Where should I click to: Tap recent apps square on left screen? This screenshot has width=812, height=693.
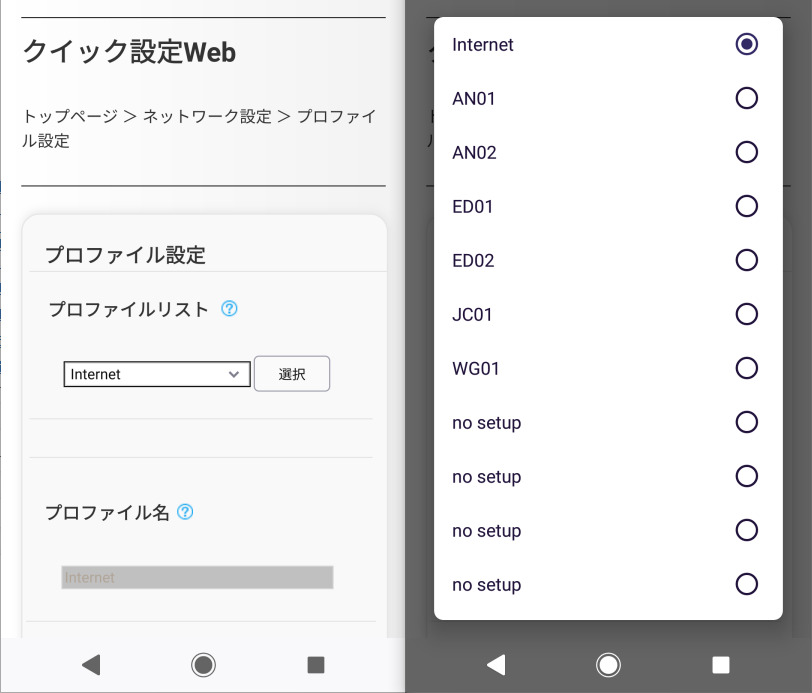click(316, 664)
